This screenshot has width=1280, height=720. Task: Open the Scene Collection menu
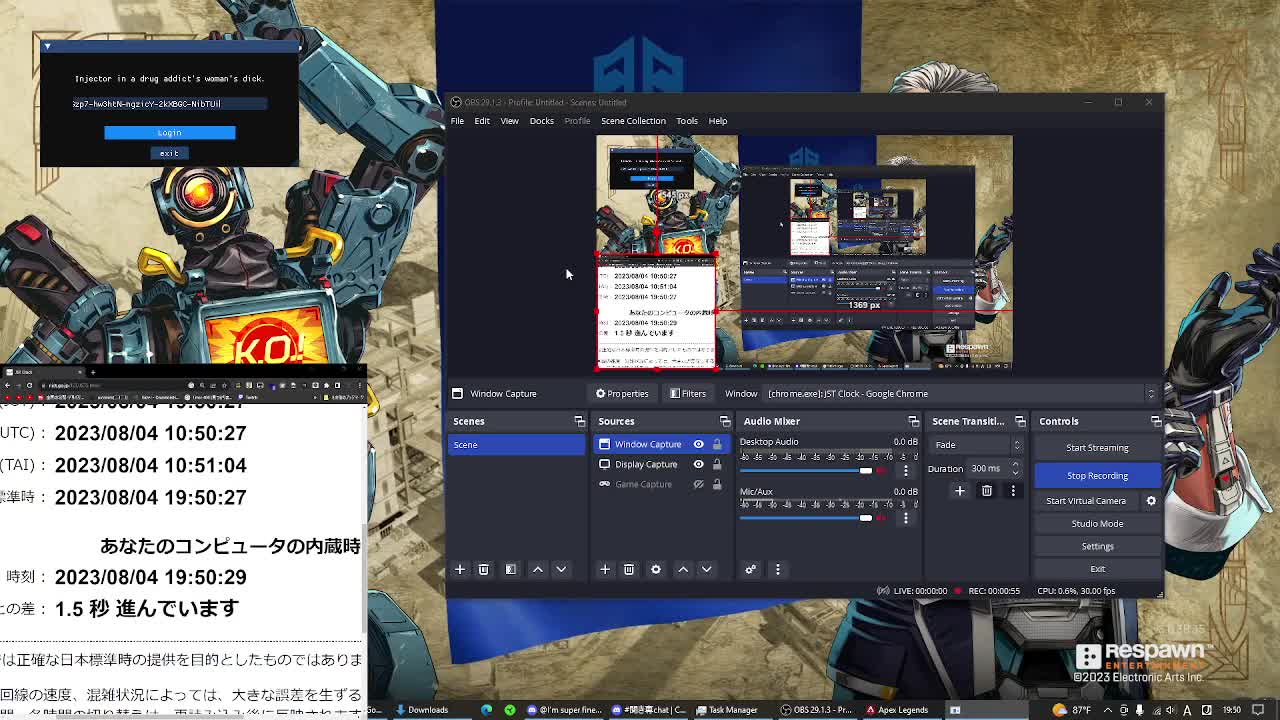coord(633,120)
